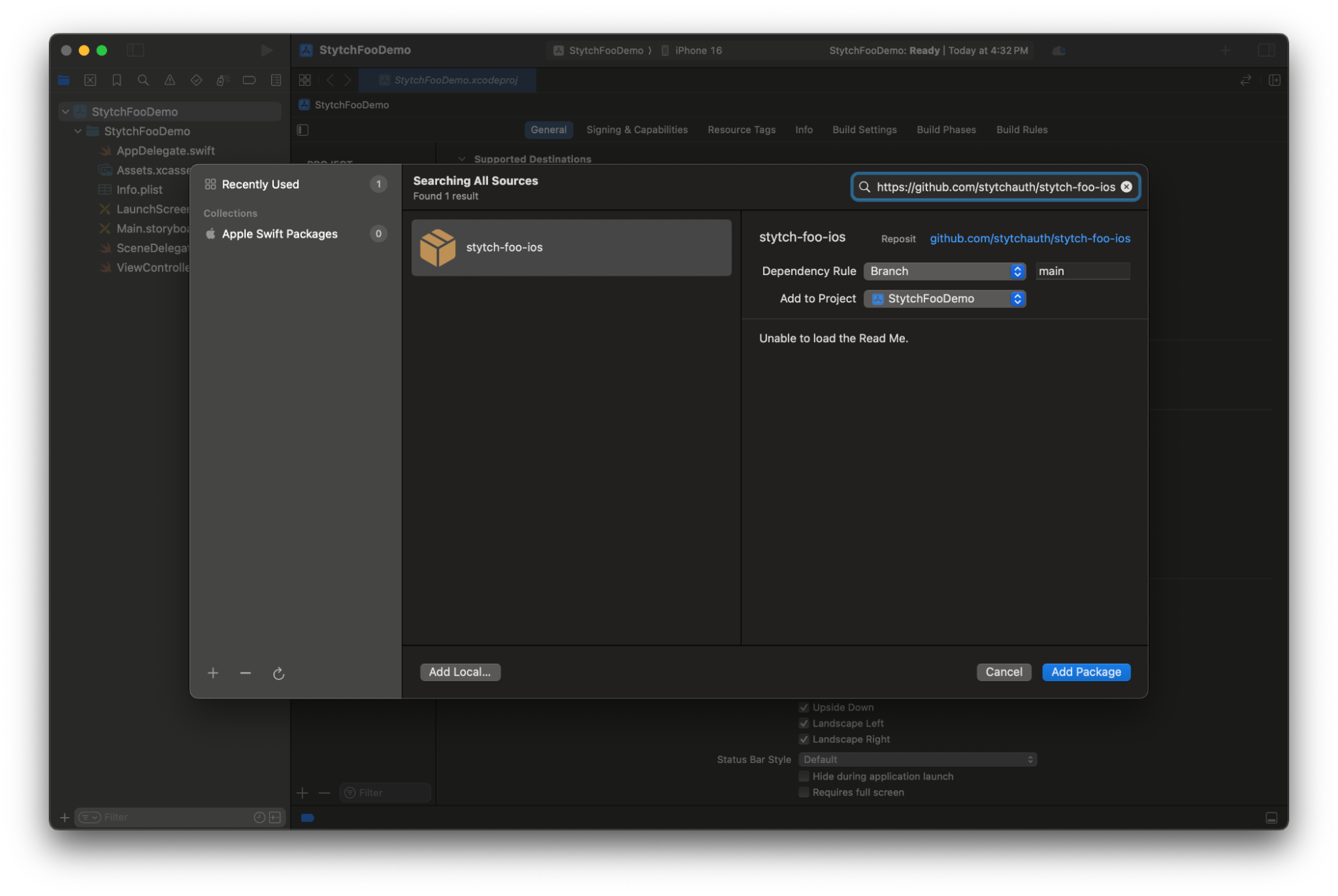
Task: Open the Test navigator diamond icon
Action: point(196,80)
